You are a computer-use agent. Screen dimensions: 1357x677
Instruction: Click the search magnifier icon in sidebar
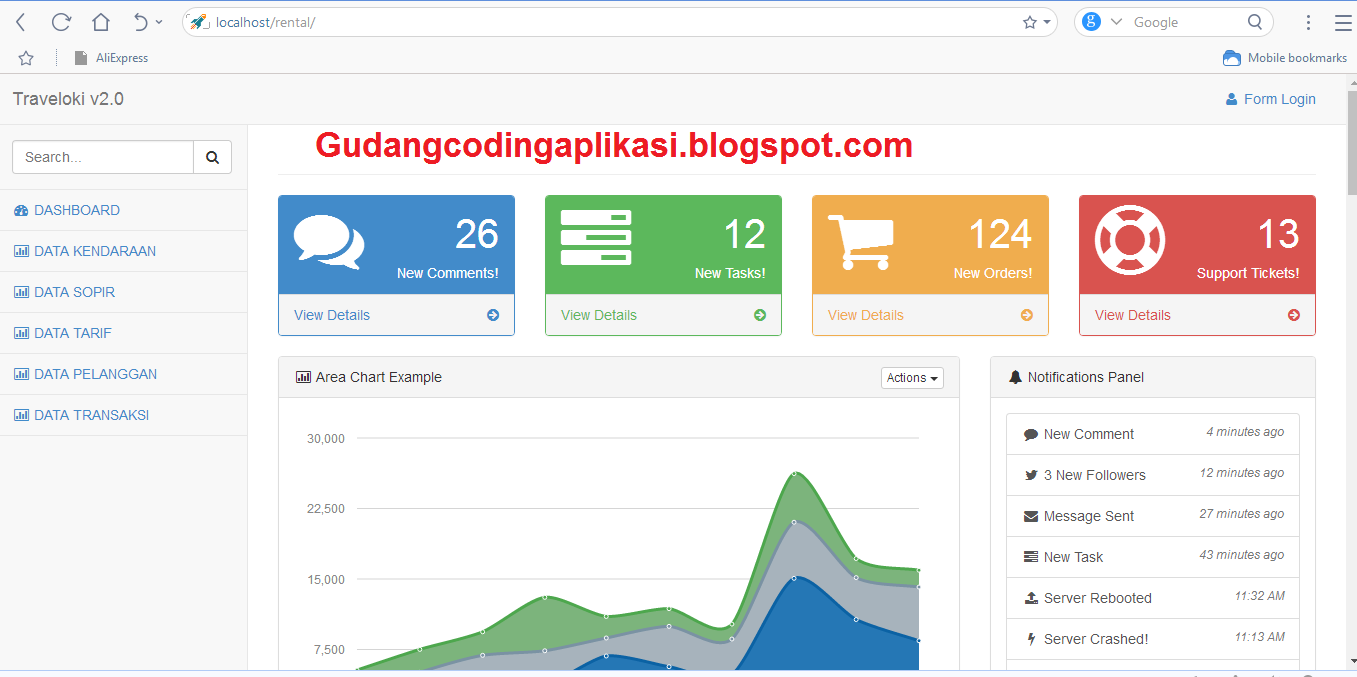[212, 157]
